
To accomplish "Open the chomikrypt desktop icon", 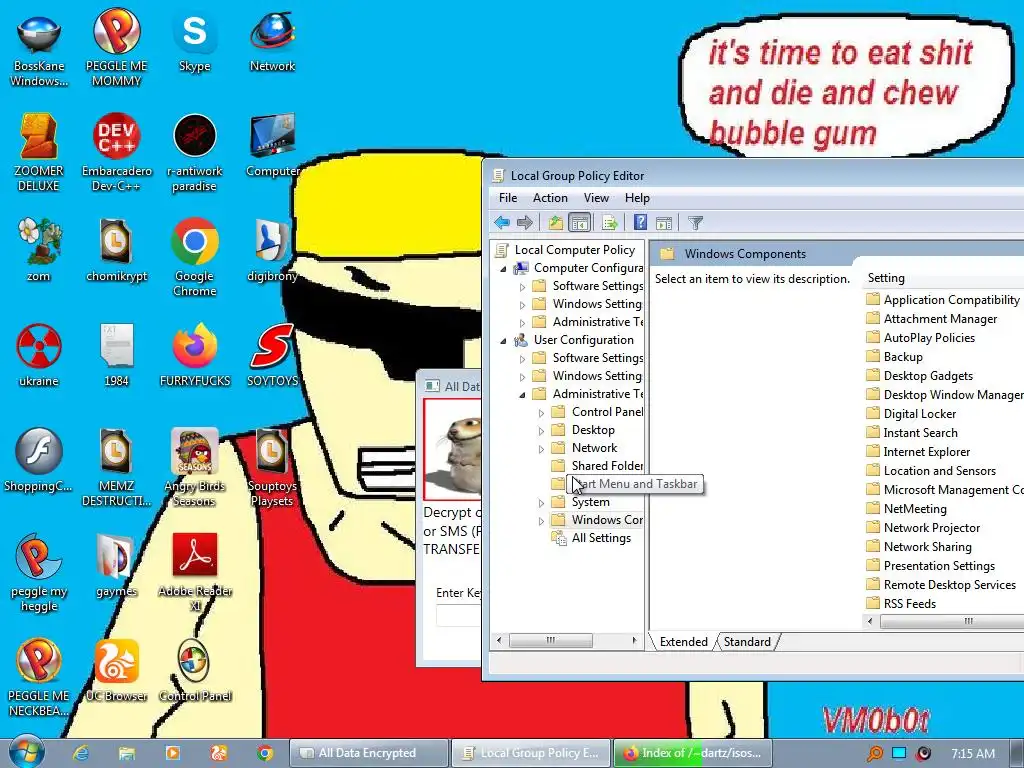I will pyautogui.click(x=116, y=250).
